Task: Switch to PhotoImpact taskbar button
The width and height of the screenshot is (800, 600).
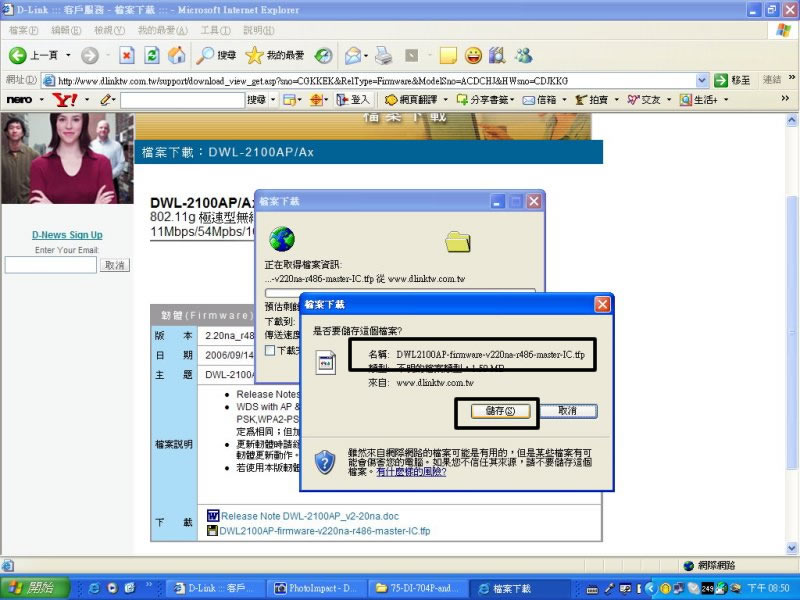Action: [316, 588]
